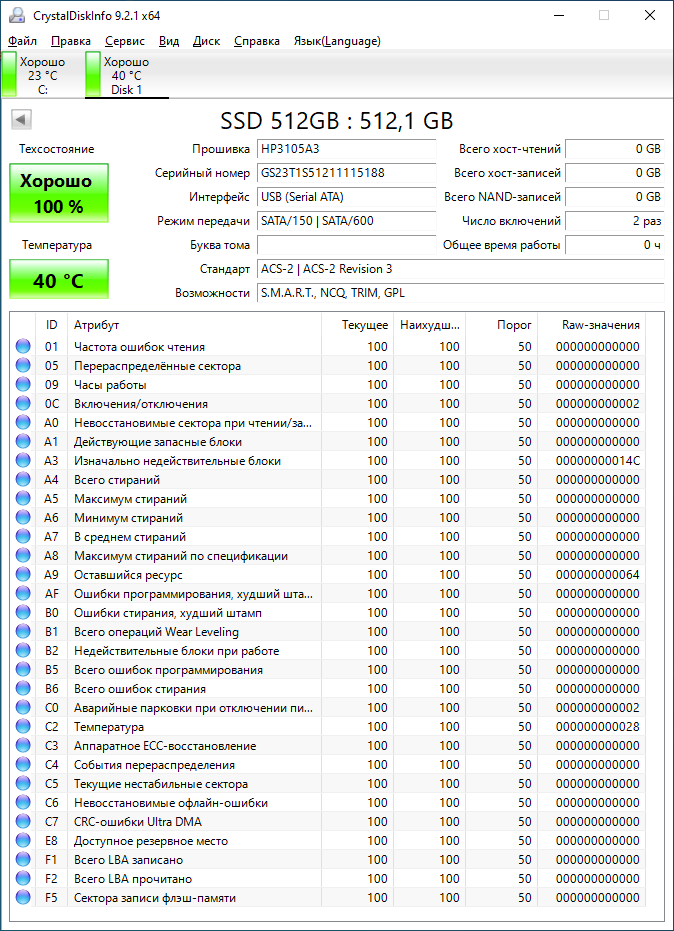
Task: Click green health indicator of Disk 1
Action: (93, 74)
